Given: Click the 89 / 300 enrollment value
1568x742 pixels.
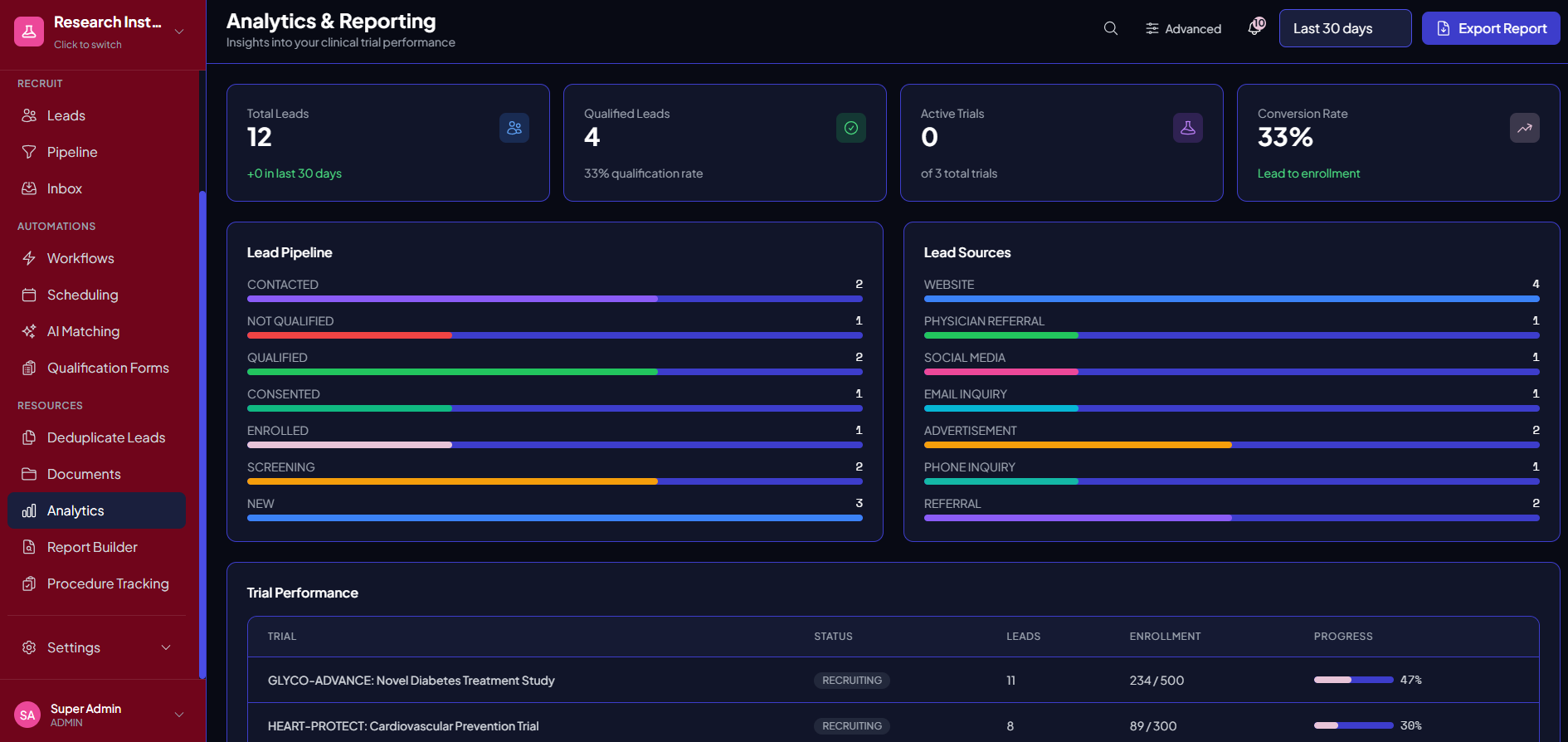Looking at the screenshot, I should point(1153,725).
